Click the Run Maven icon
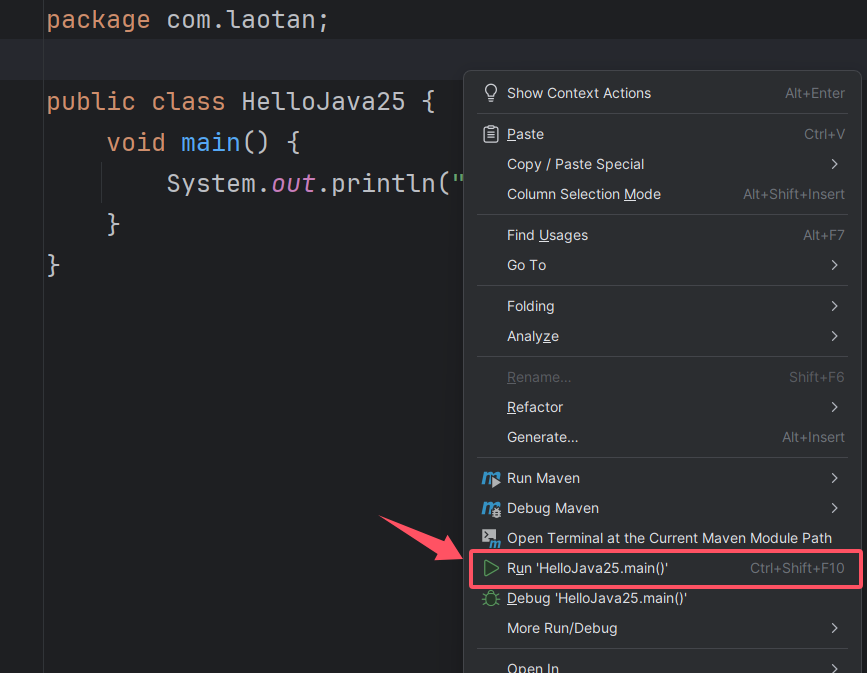The height and width of the screenshot is (673, 867). (x=490, y=478)
